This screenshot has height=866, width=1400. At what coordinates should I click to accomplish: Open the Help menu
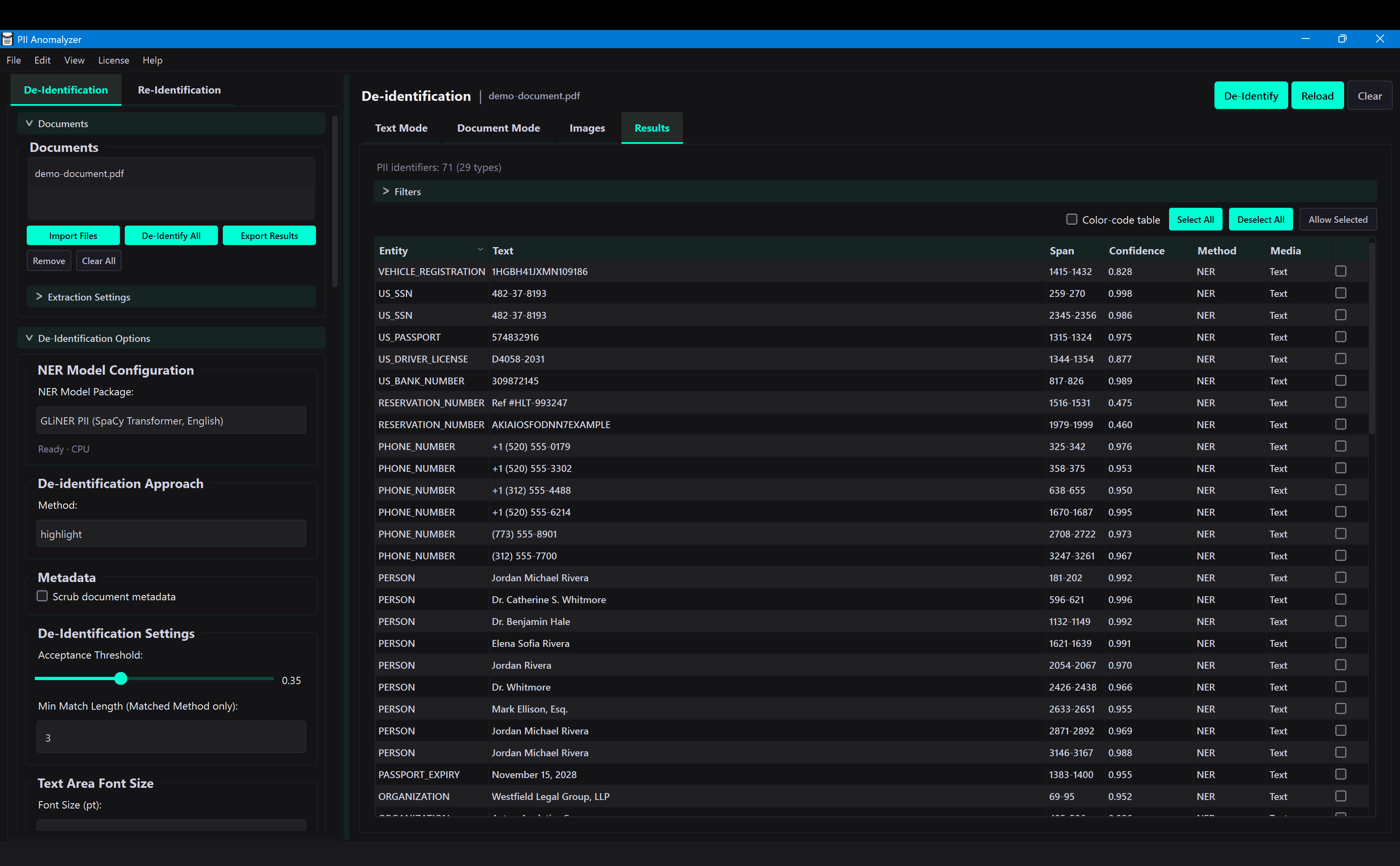pos(152,60)
